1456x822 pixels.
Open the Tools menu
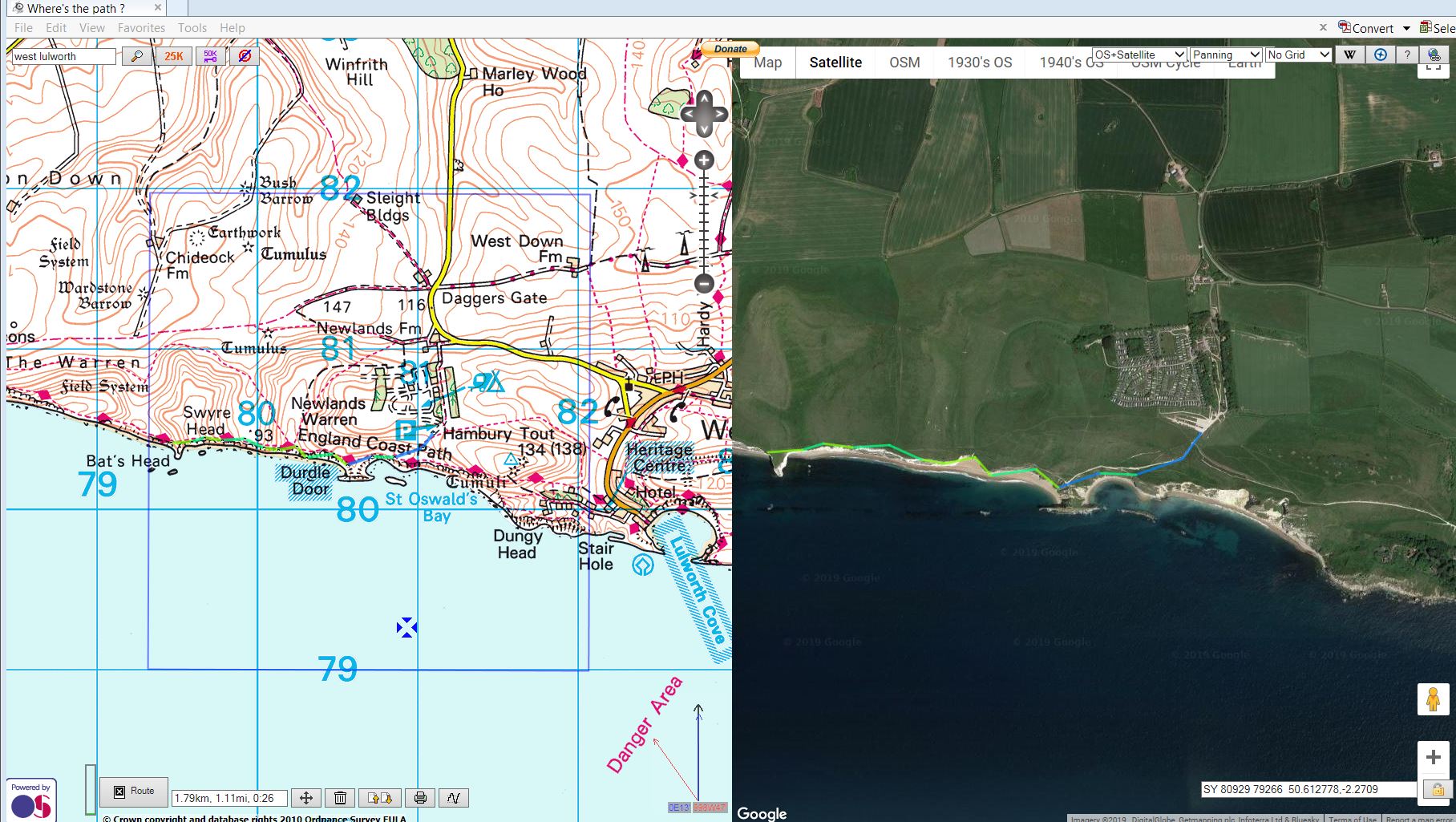click(192, 27)
